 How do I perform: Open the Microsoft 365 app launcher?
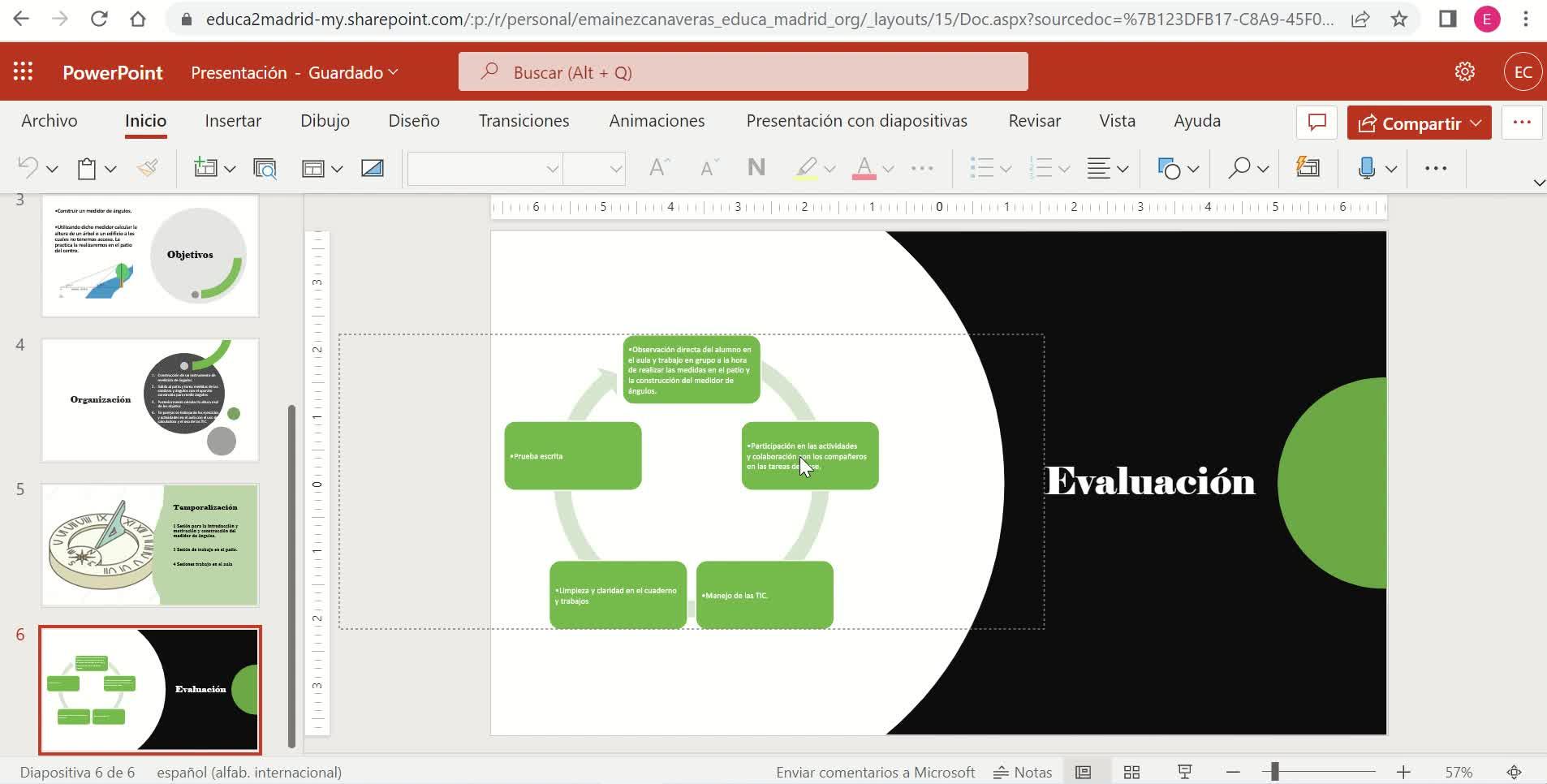click(23, 72)
